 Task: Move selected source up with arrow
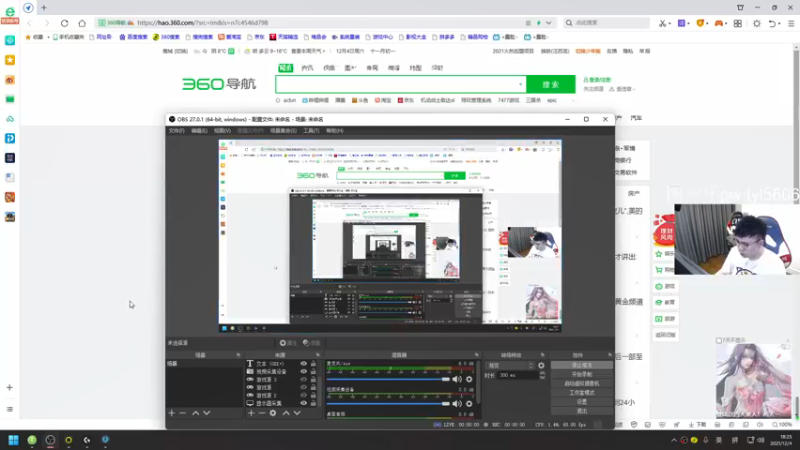(x=286, y=413)
